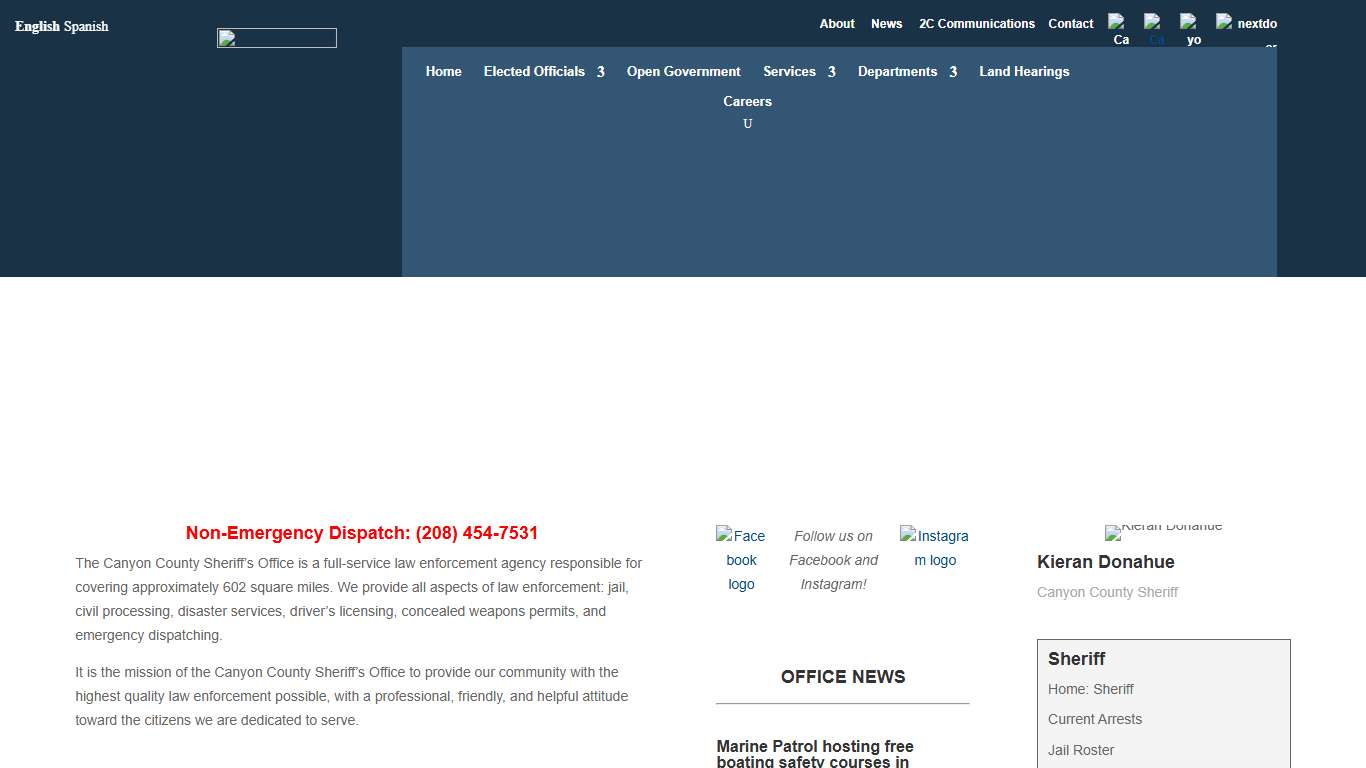
Task: Click the search icon below Careers
Action: click(x=747, y=124)
